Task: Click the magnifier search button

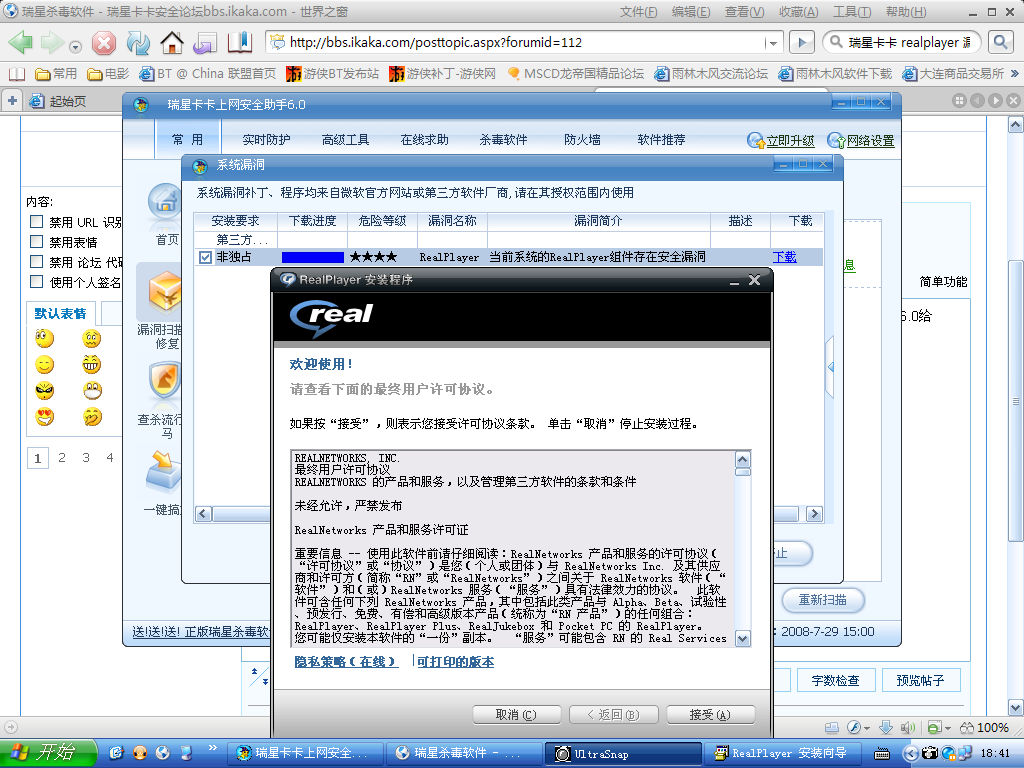Action: 1000,42
